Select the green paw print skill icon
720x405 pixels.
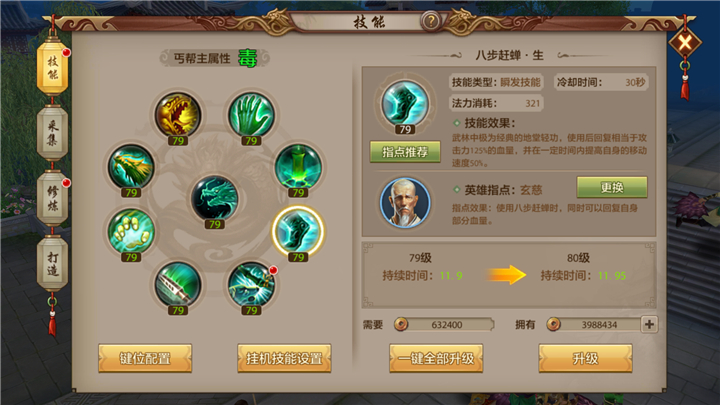[x=131, y=231]
